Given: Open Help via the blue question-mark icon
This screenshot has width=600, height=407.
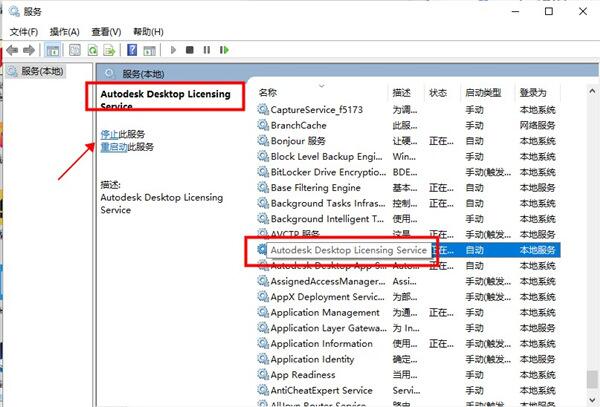Looking at the screenshot, I should 131,49.
